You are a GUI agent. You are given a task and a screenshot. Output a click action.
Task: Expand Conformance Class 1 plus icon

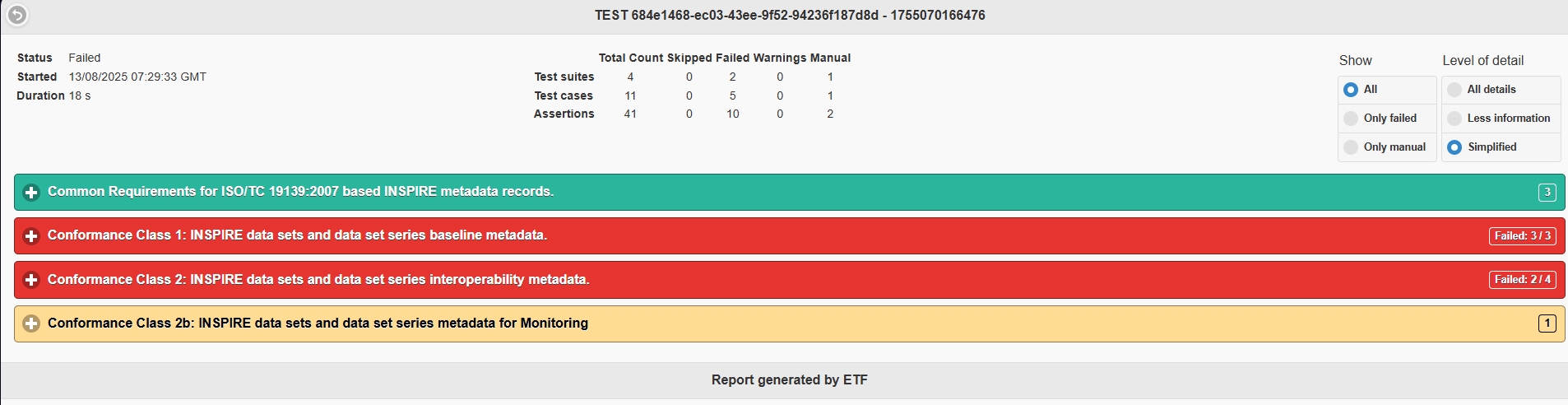coord(31,236)
